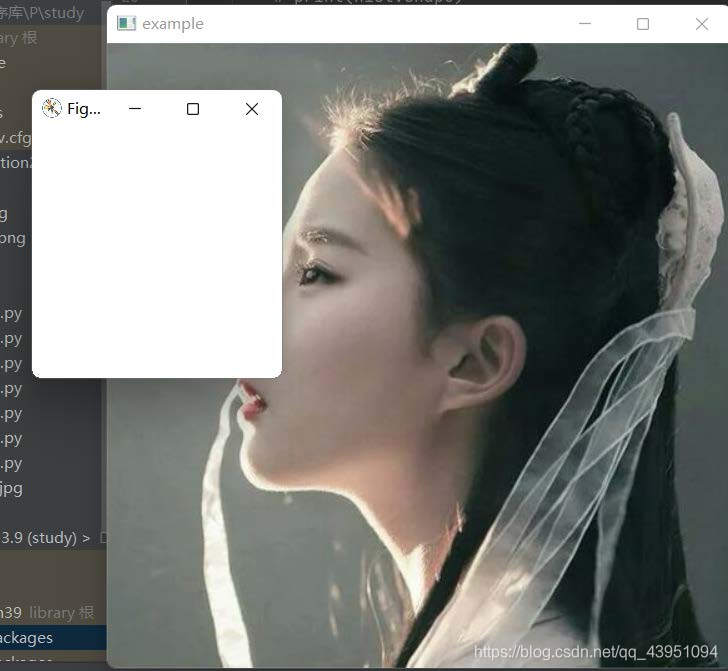Maximize the example window
728x671 pixels.
643,24
